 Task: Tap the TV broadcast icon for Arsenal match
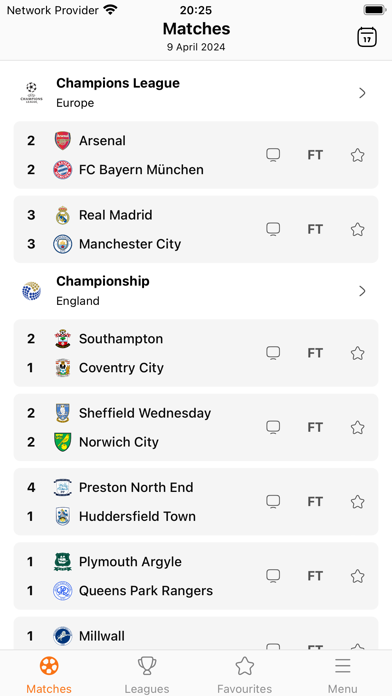click(273, 155)
